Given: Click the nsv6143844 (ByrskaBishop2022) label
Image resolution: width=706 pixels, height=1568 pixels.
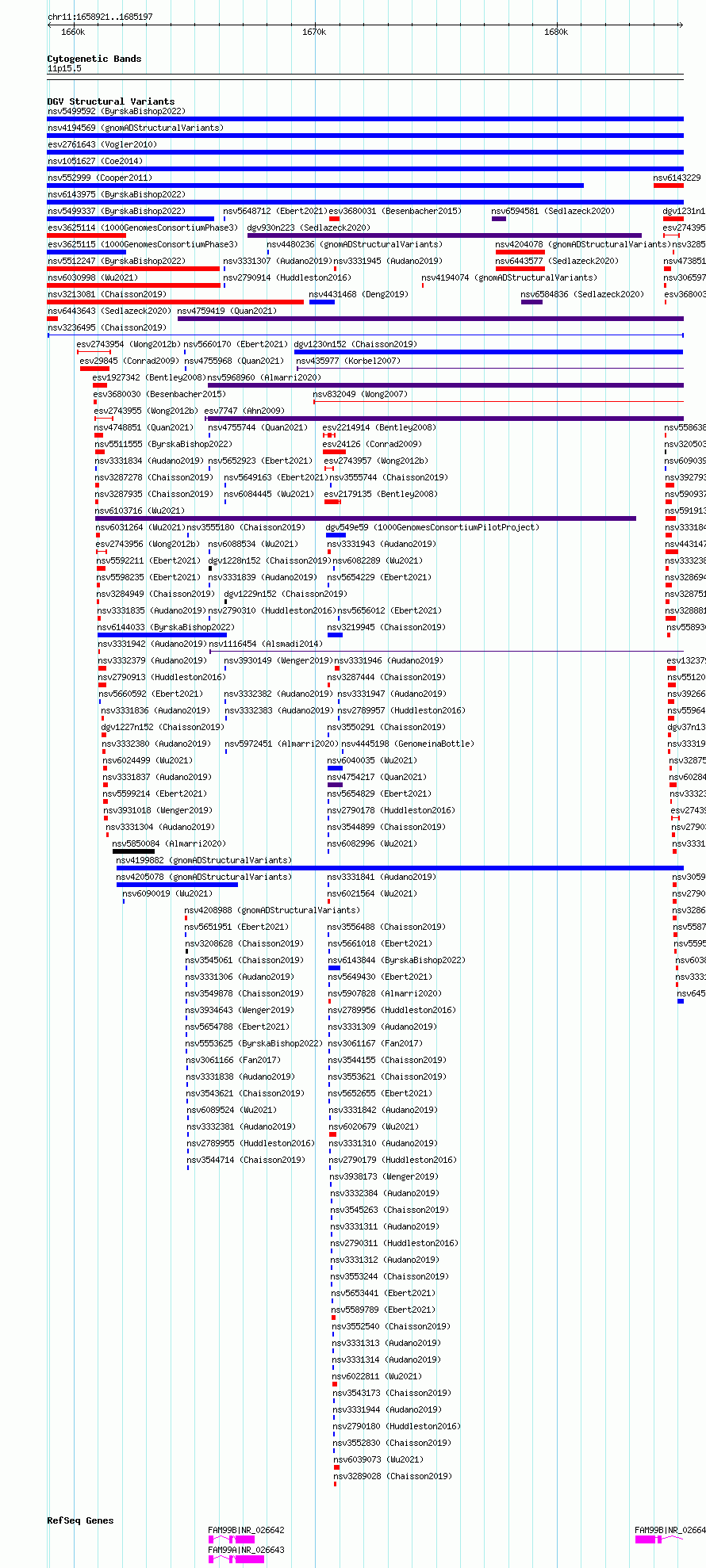Looking at the screenshot, I should click(397, 960).
